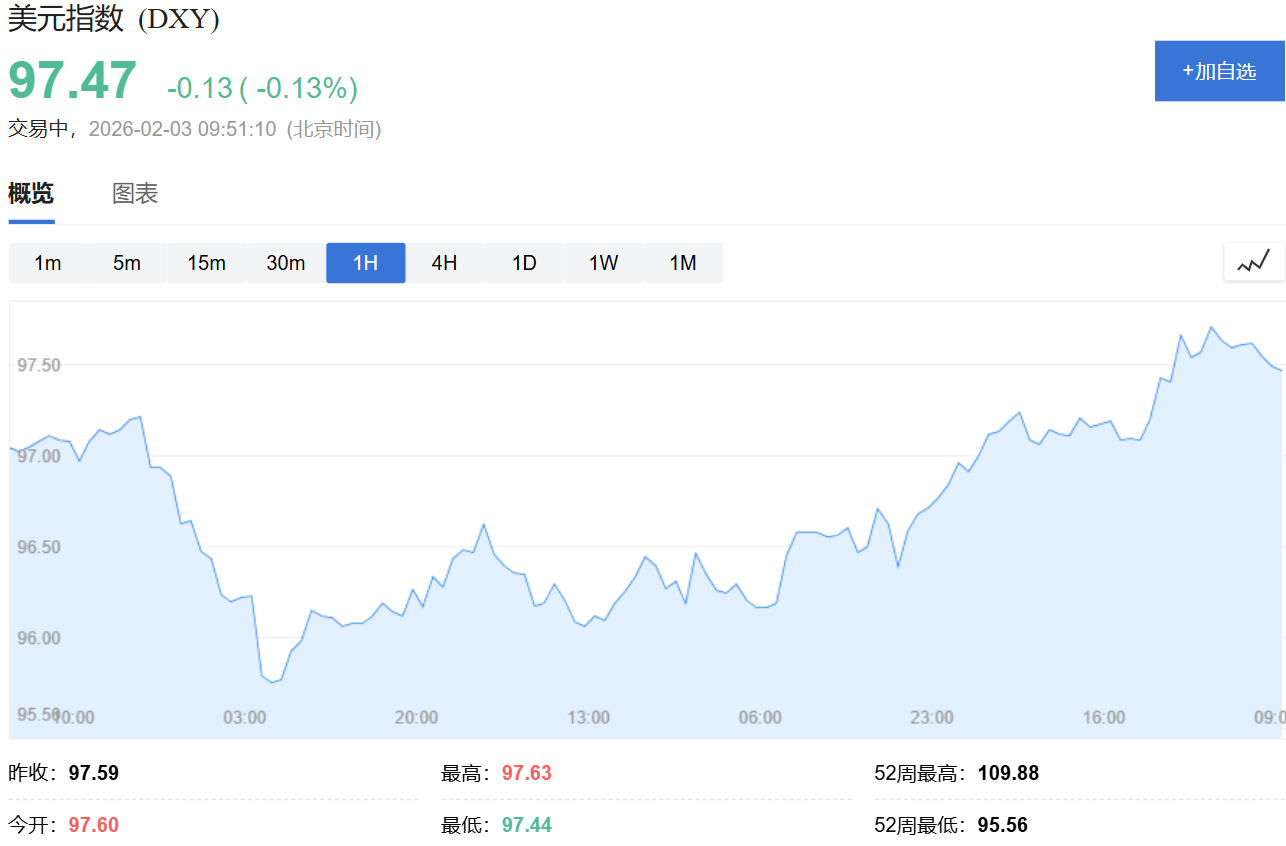
Task: Click the 美元指数 (DXY) title
Action: [114, 19]
